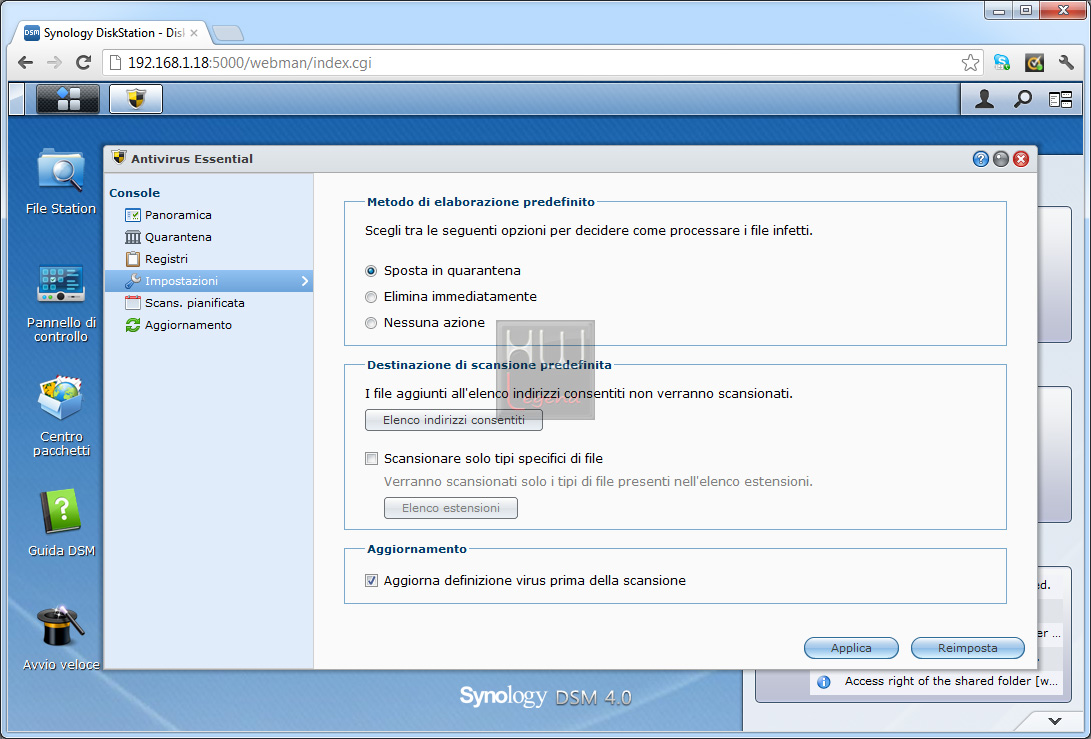
Task: Click the browser forward arrow
Action: pyautogui.click(x=54, y=63)
